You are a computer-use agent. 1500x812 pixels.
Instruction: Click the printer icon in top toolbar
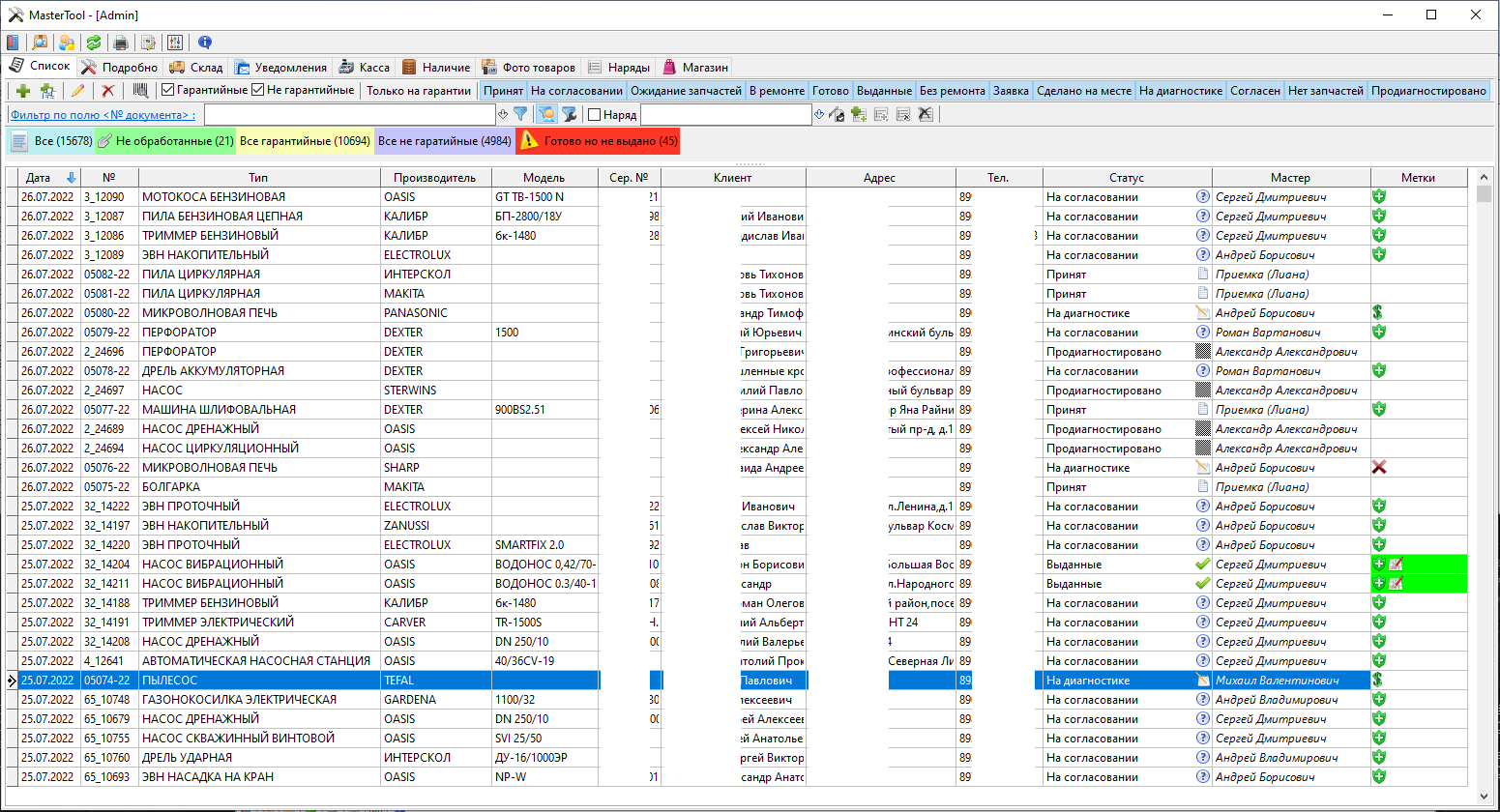click(x=121, y=43)
